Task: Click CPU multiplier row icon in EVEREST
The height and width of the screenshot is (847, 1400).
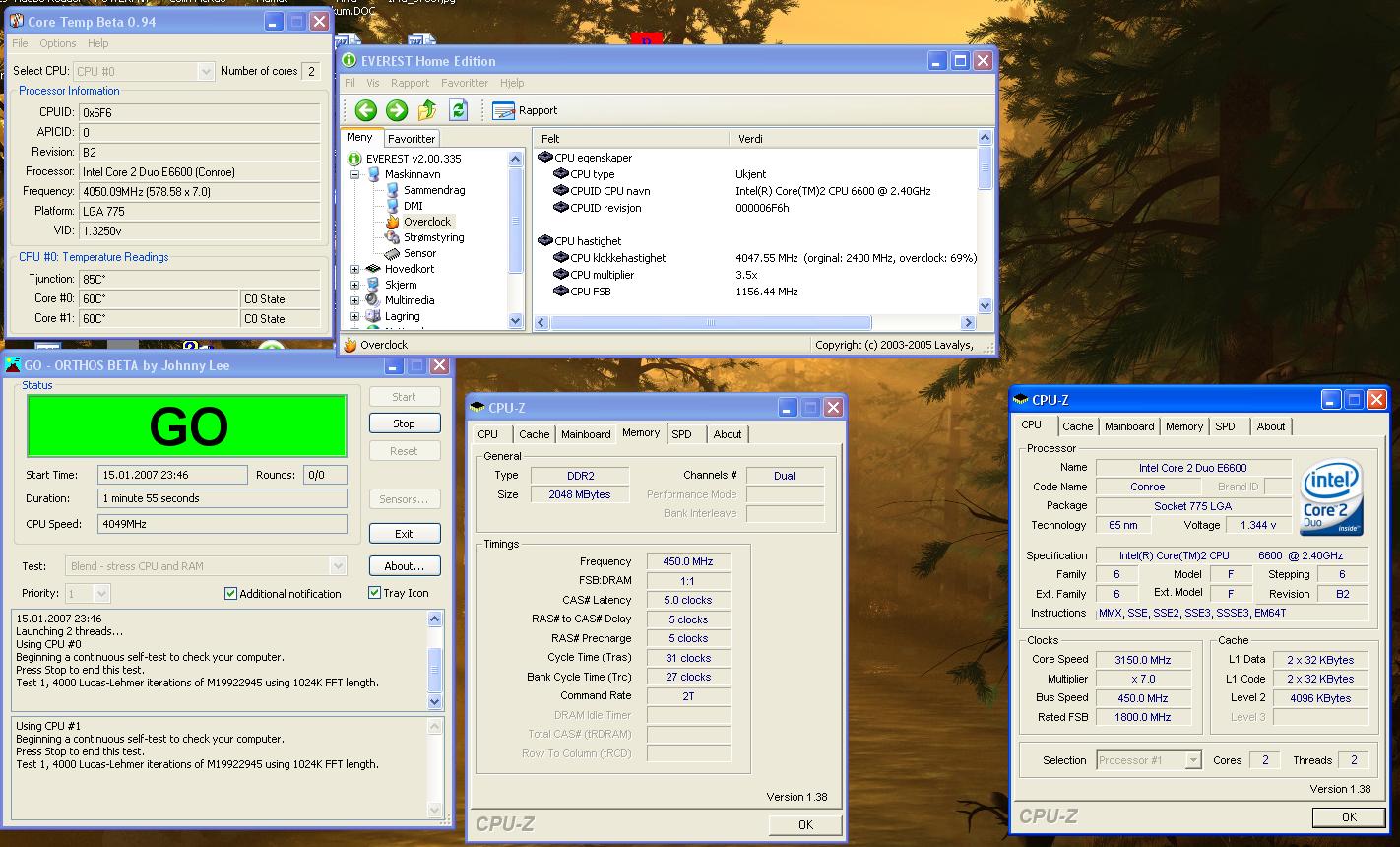Action: [x=561, y=275]
